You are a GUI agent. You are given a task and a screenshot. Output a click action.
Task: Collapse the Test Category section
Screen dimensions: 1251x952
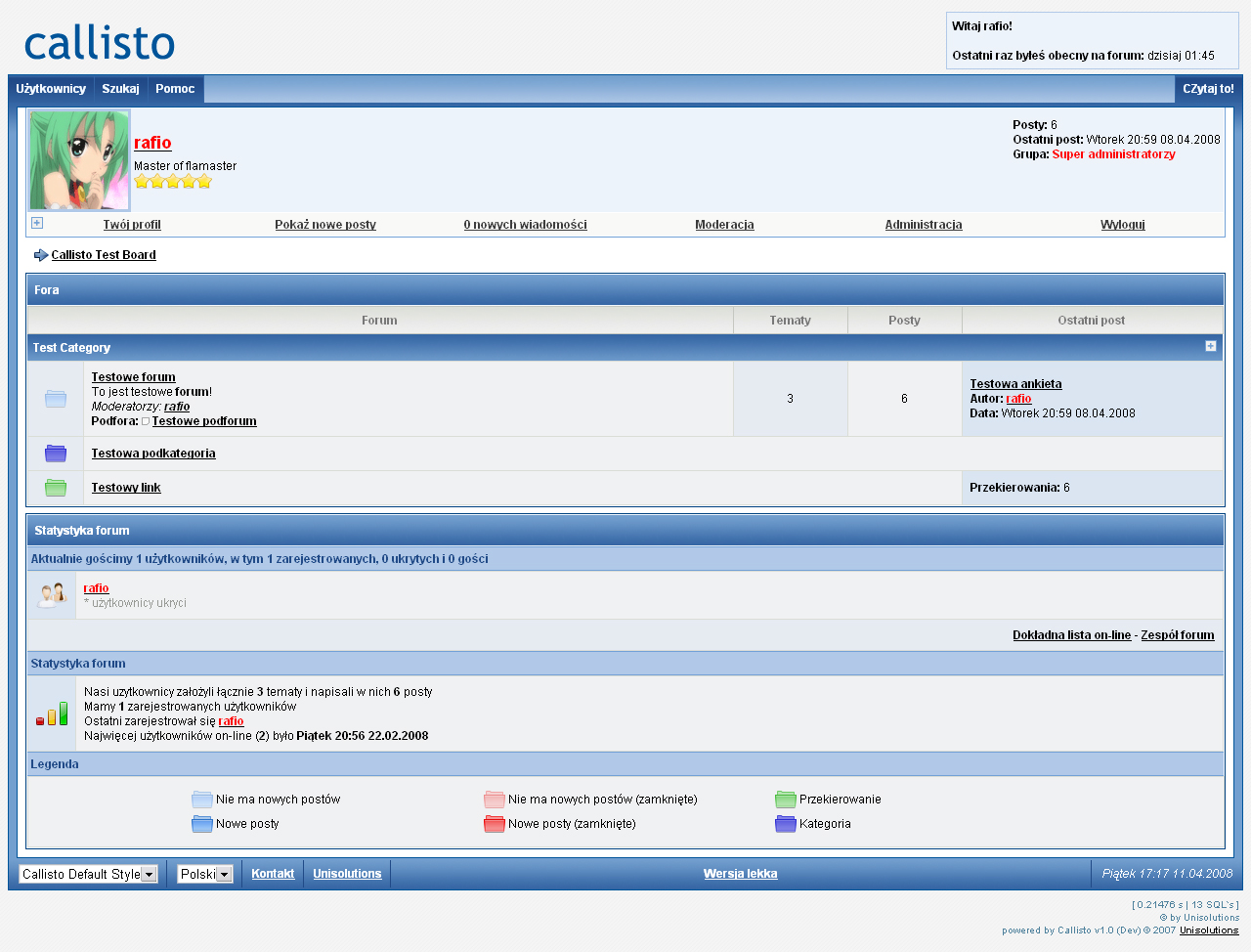pos(1210,346)
